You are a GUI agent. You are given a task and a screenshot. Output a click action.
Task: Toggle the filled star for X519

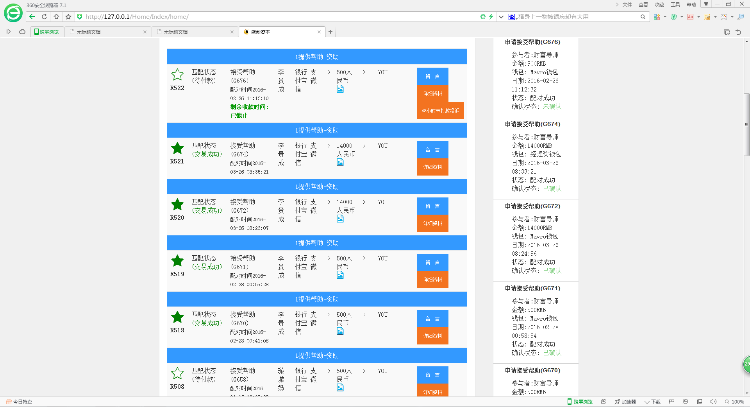tap(177, 261)
